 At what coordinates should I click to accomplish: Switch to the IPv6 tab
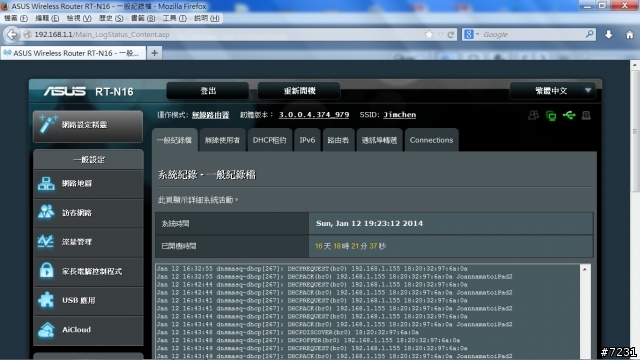[x=307, y=140]
